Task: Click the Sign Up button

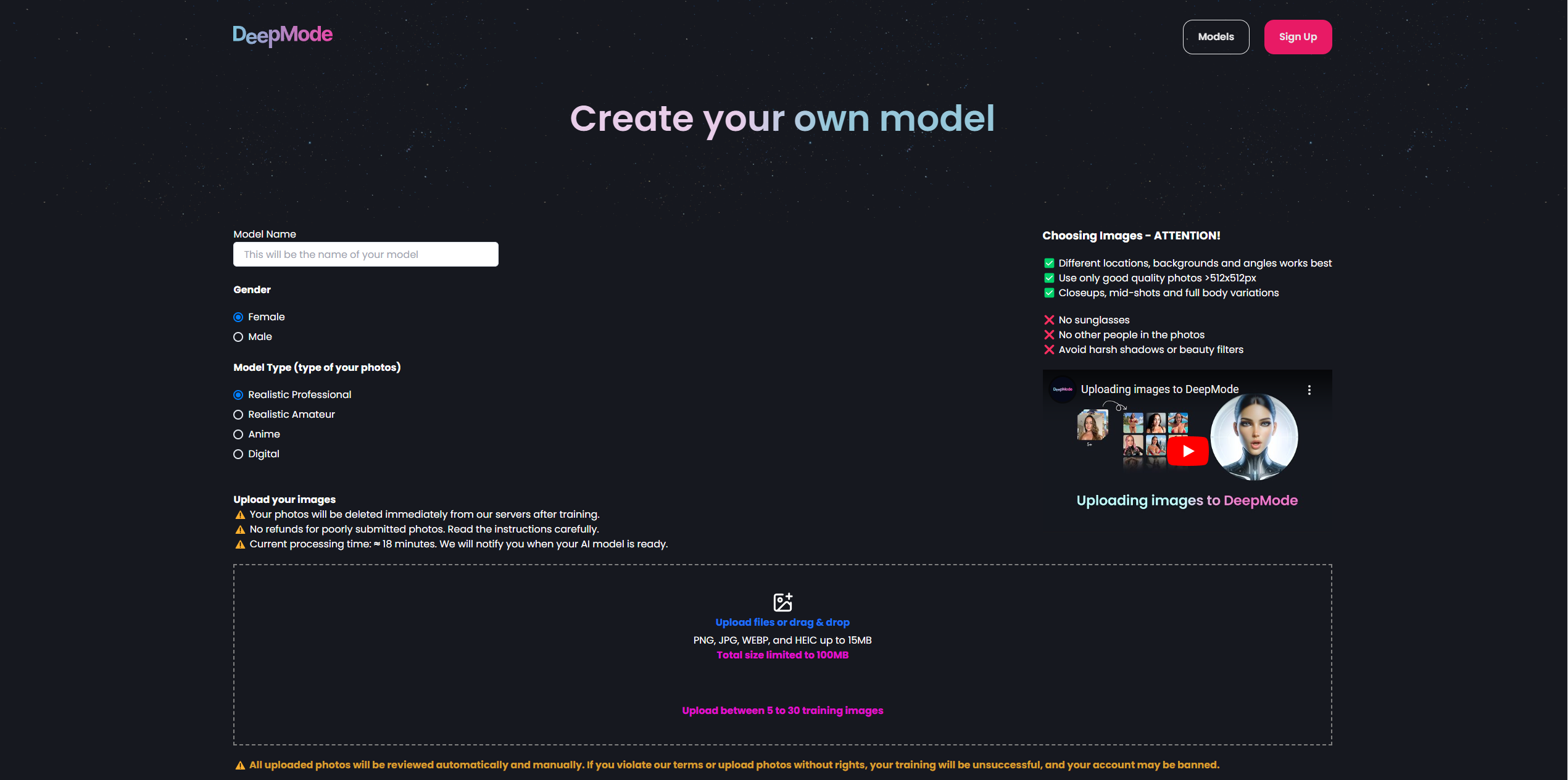Action: (x=1298, y=36)
